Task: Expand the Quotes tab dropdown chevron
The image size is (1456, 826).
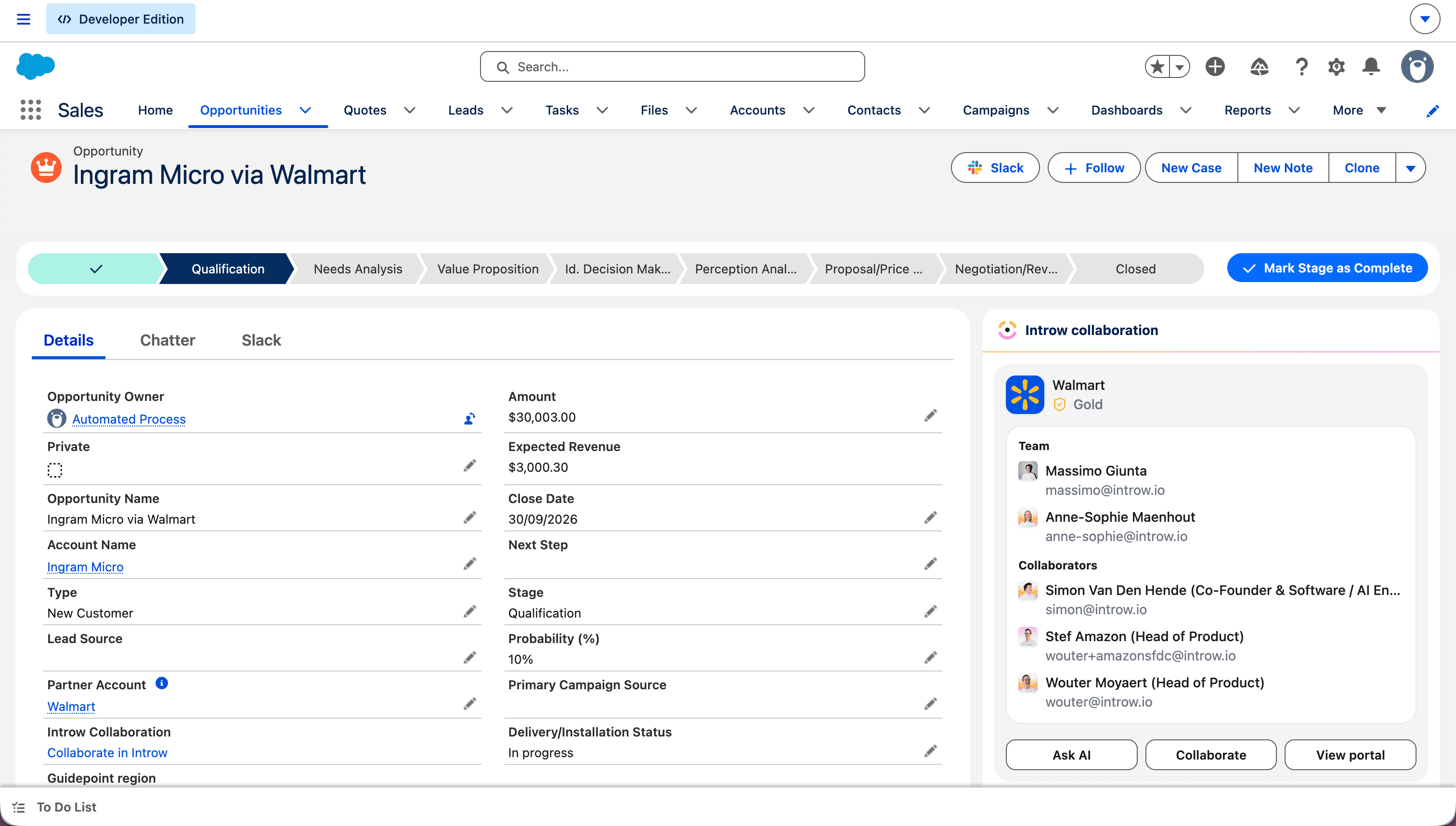Action: point(410,110)
